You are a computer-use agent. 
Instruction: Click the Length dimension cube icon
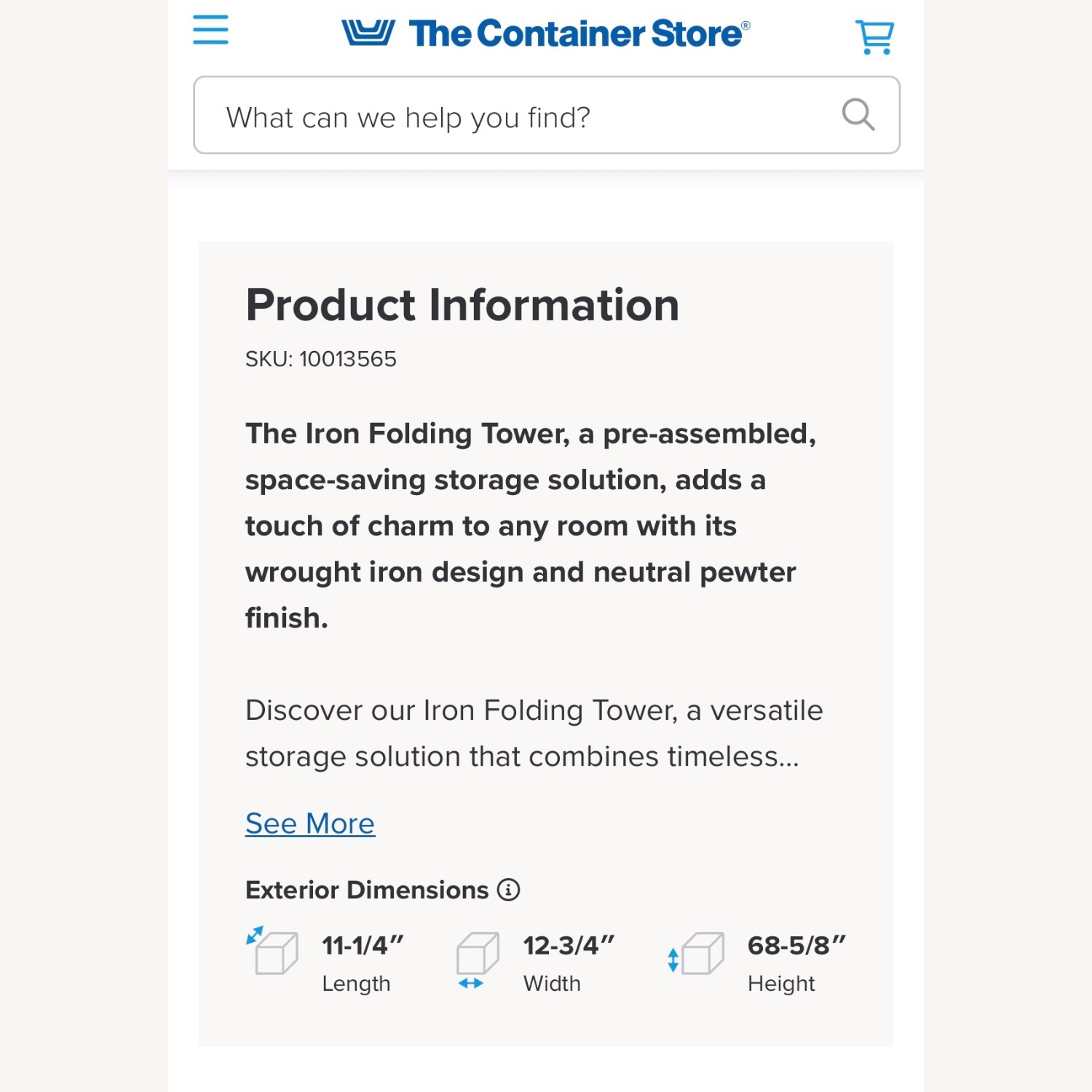pyautogui.click(x=277, y=954)
